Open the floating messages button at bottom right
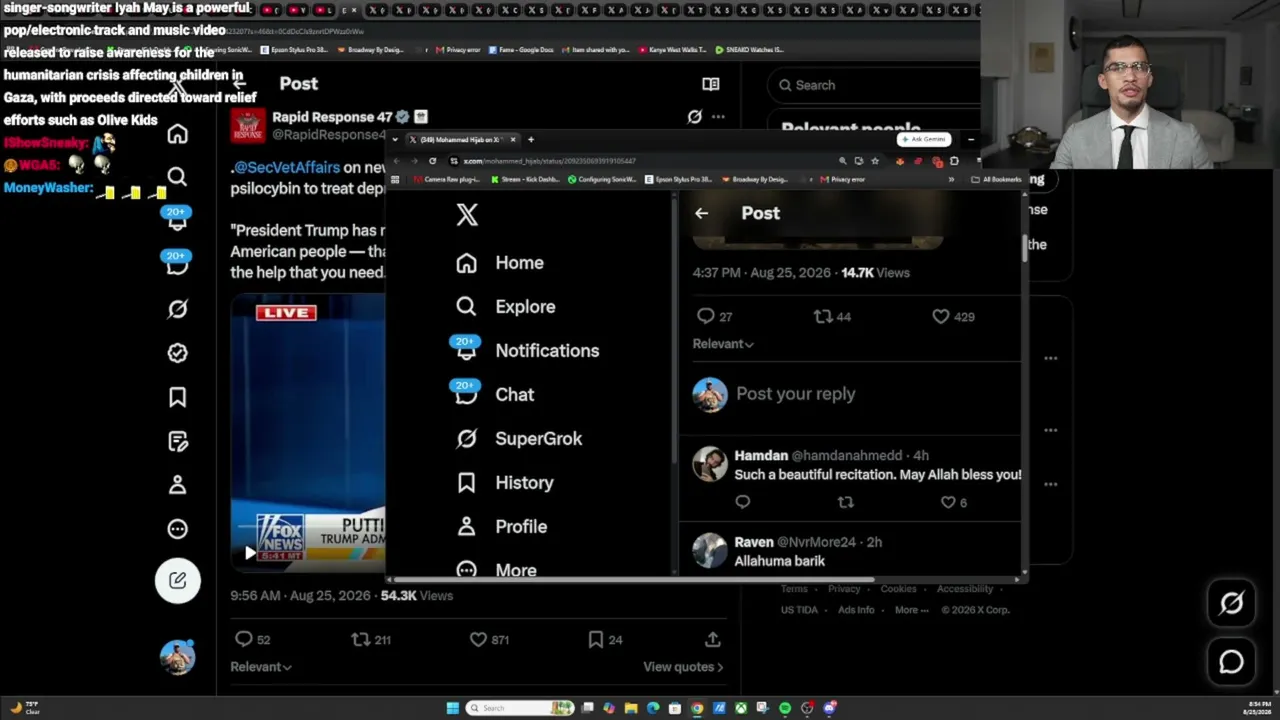The width and height of the screenshot is (1280, 720). coord(1231,661)
